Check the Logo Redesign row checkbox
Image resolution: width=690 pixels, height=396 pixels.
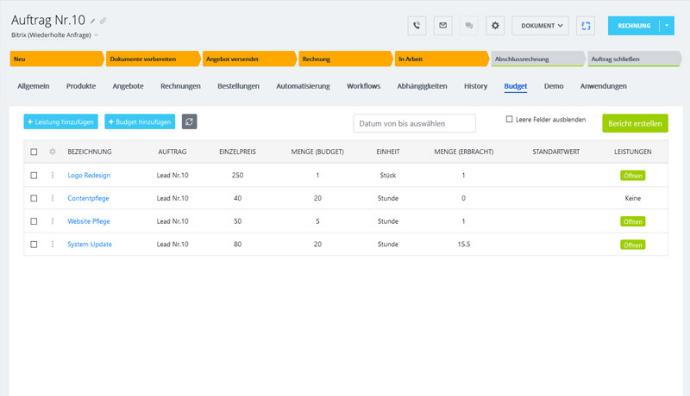tap(34, 175)
